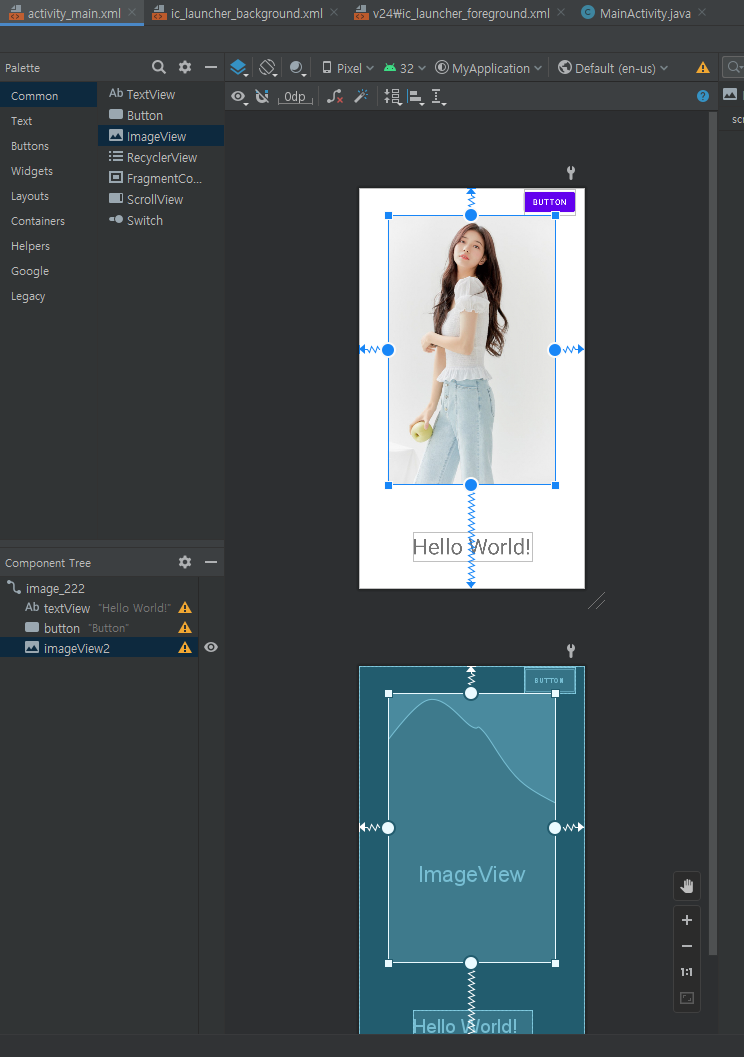
Task: Click the Palette search icon
Action: [159, 67]
